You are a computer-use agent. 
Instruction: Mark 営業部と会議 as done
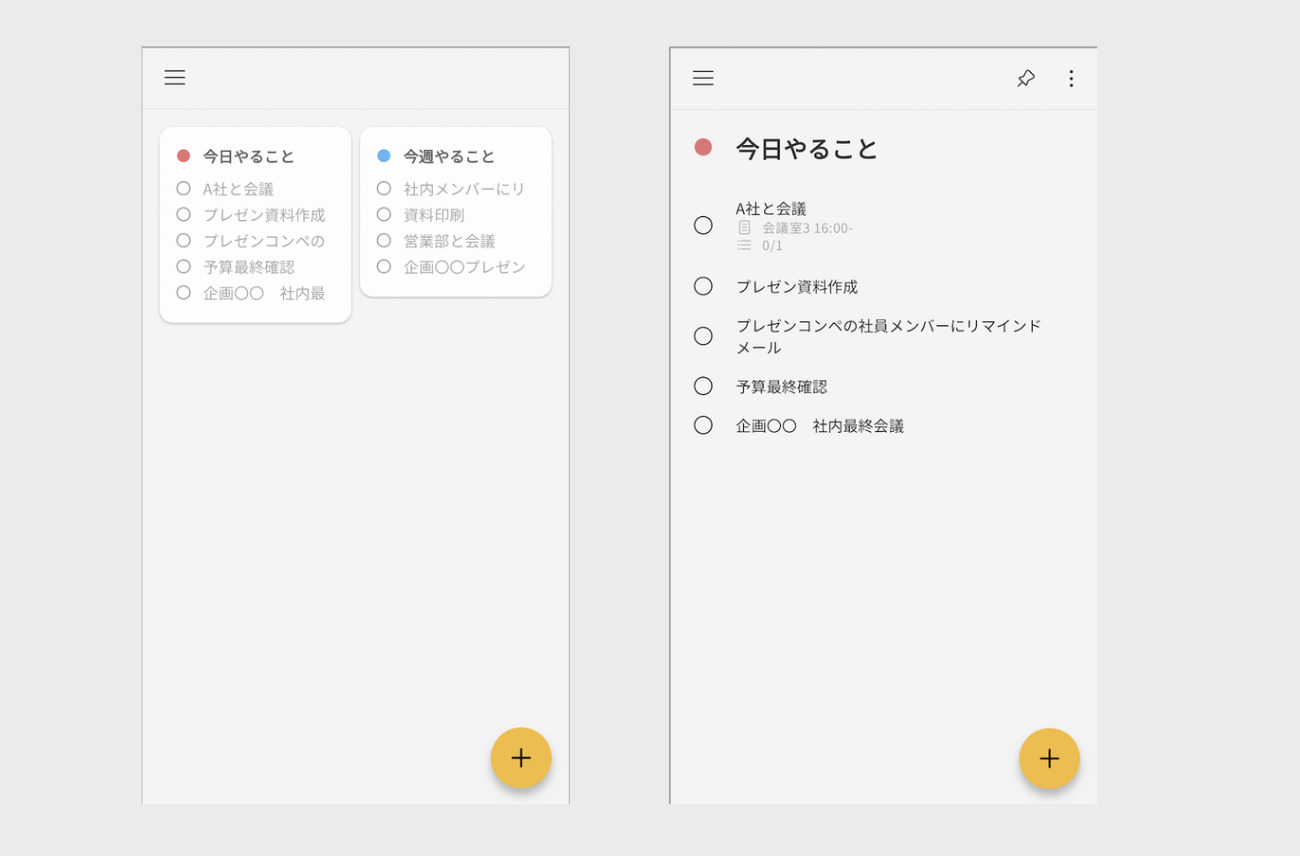click(384, 240)
